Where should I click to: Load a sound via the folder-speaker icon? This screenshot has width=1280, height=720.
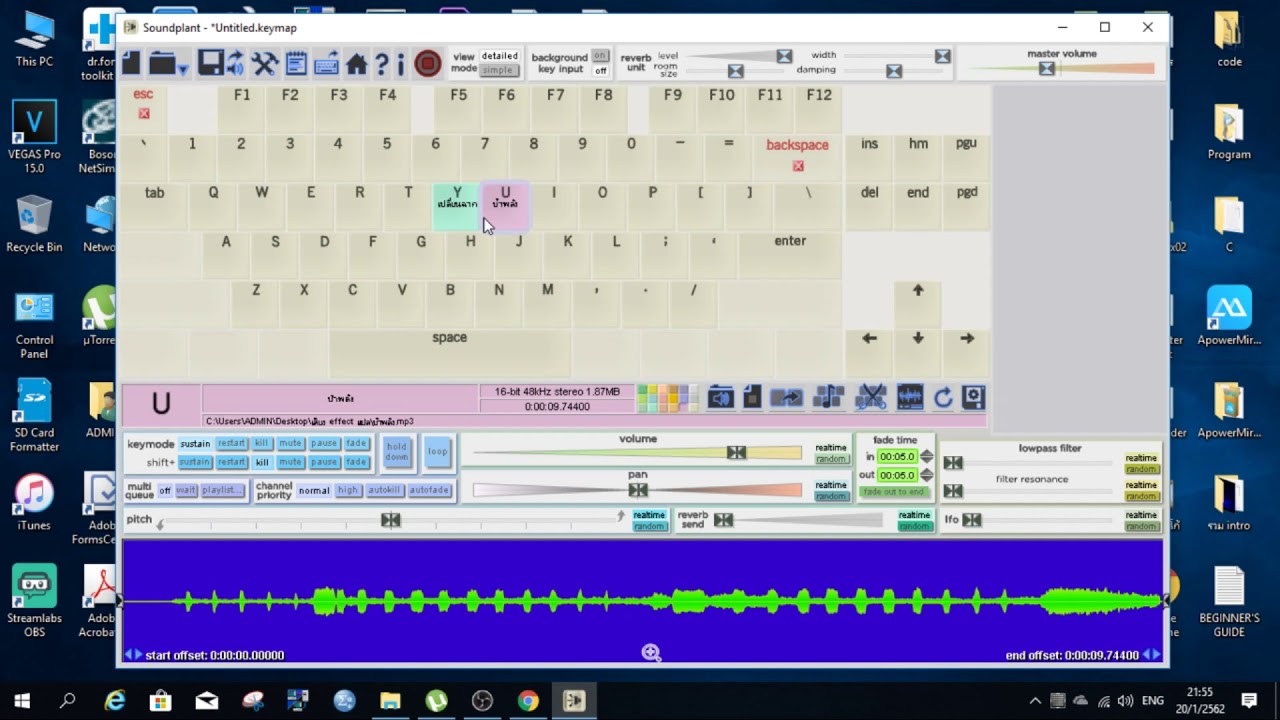[721, 398]
